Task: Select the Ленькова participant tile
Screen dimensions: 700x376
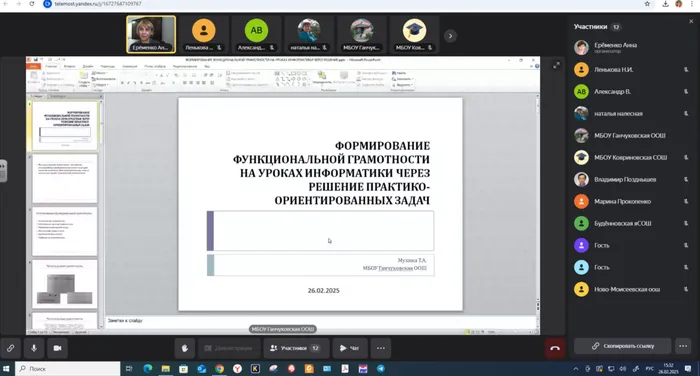Action: pyautogui.click(x=204, y=34)
